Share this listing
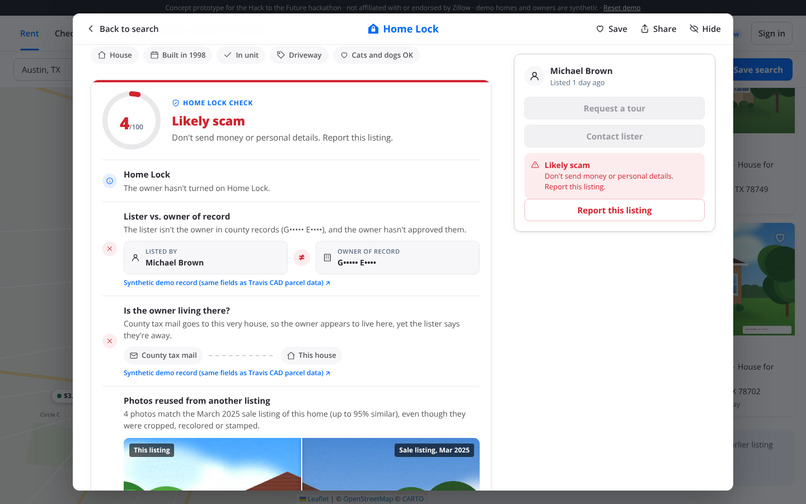The width and height of the screenshot is (806, 504). point(658,29)
